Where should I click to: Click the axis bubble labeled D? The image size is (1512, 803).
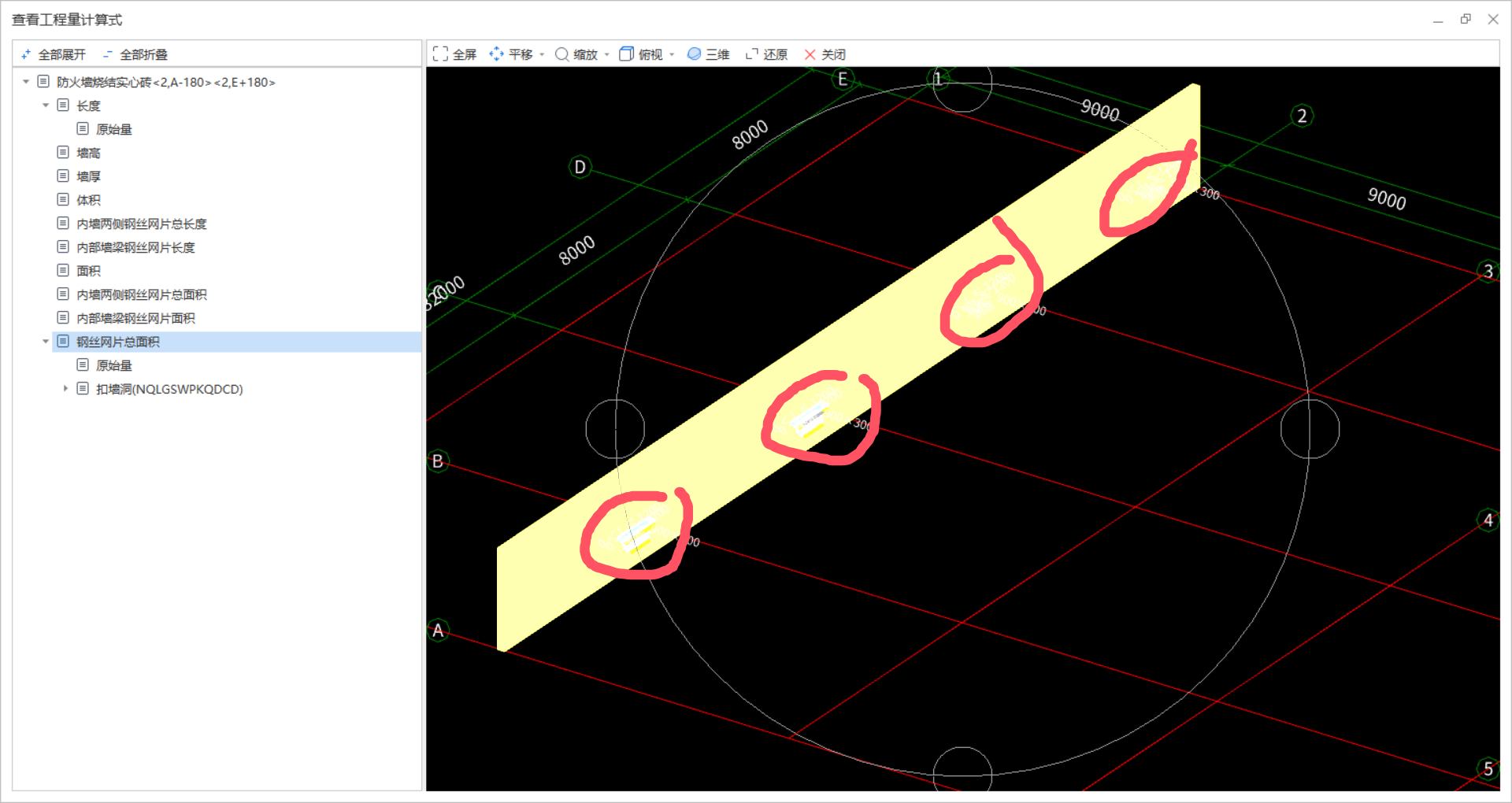click(580, 167)
